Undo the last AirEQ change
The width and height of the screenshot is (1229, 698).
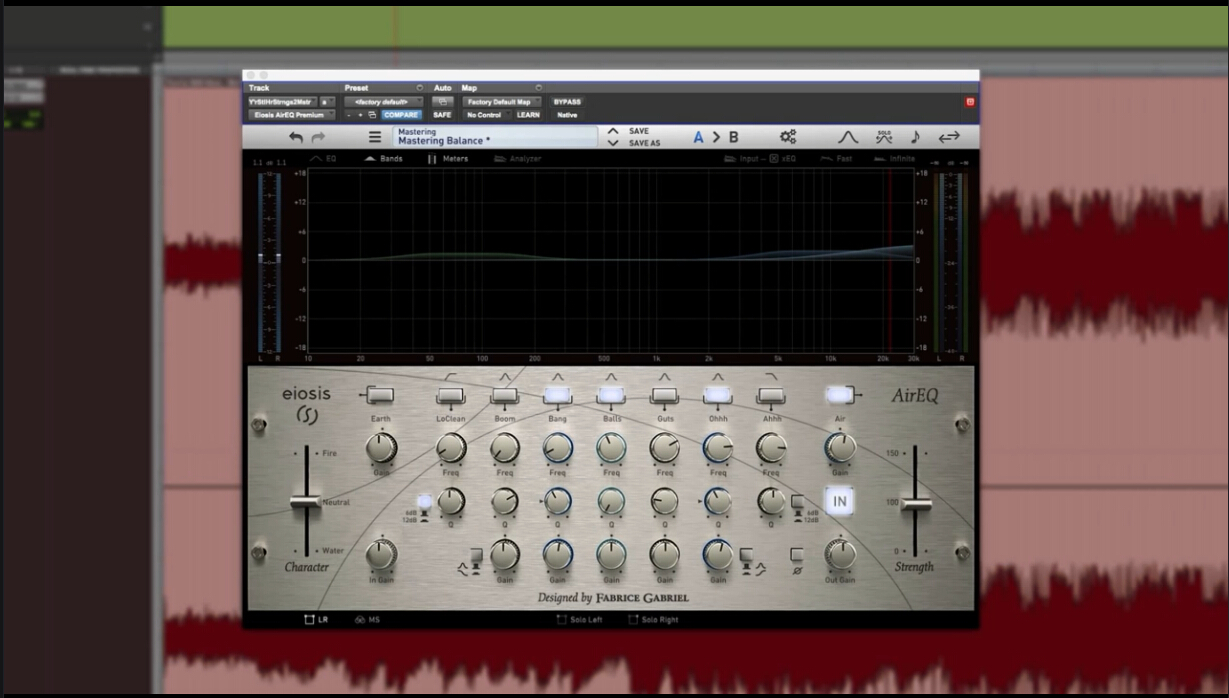coord(295,137)
